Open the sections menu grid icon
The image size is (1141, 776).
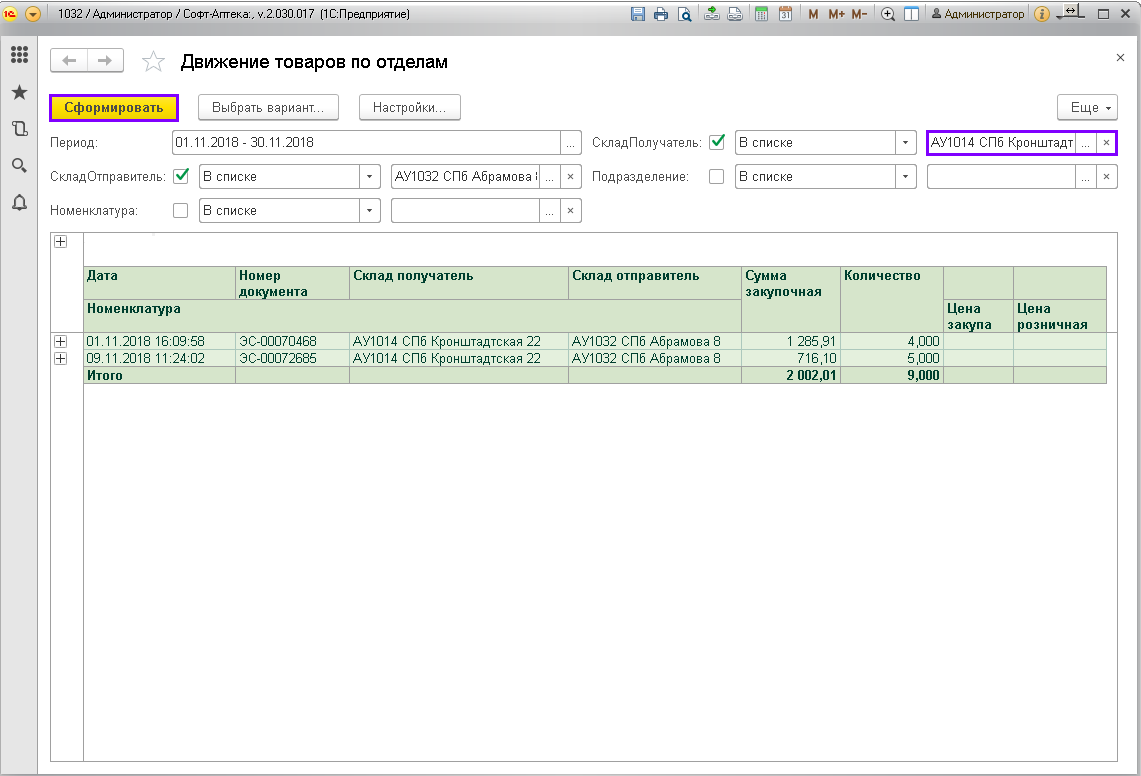coord(19,56)
